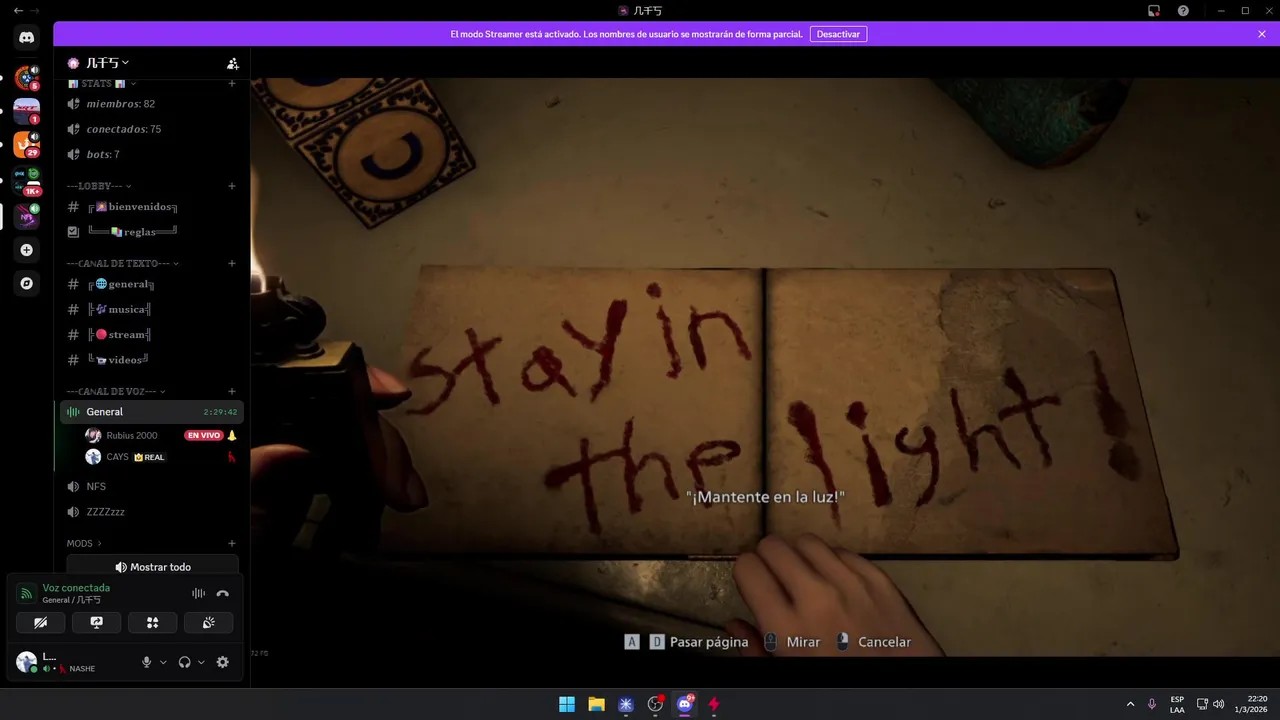Click the Add a Server plus icon
This screenshot has width=1280, height=720.
click(27, 250)
